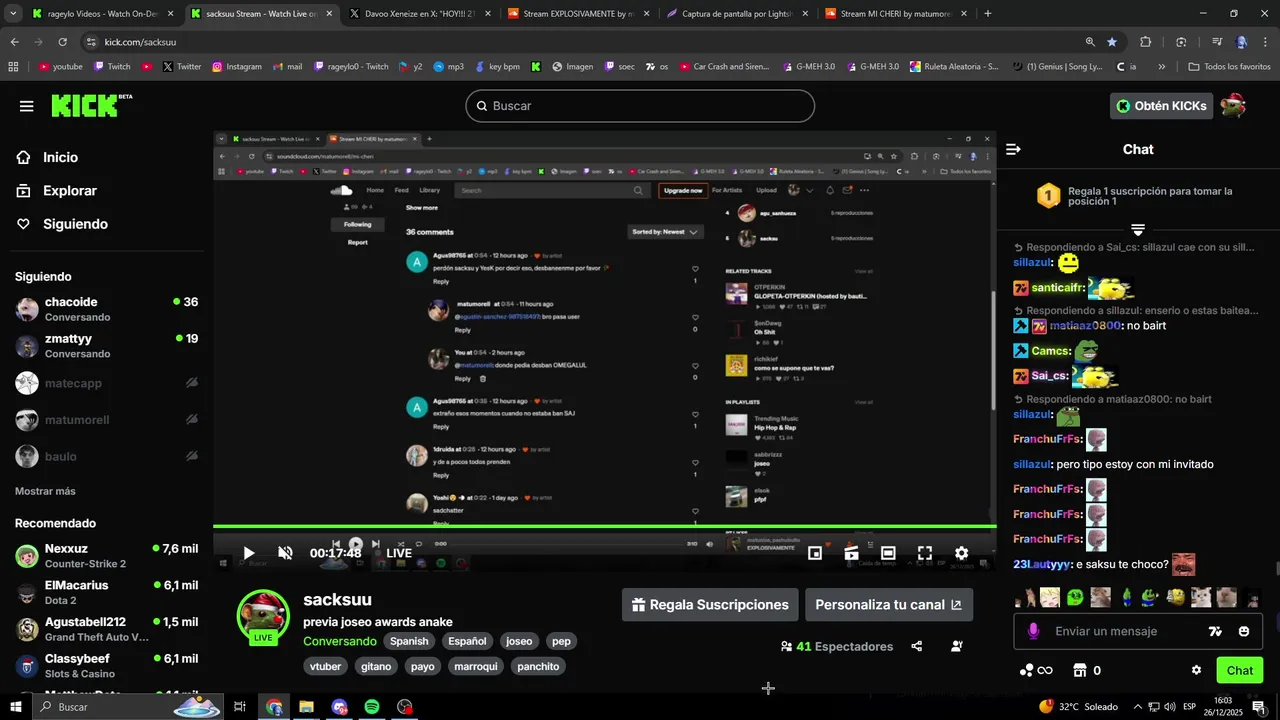Open the clip creation icon
Viewport: 1280px width, 720px height.
tap(852, 553)
